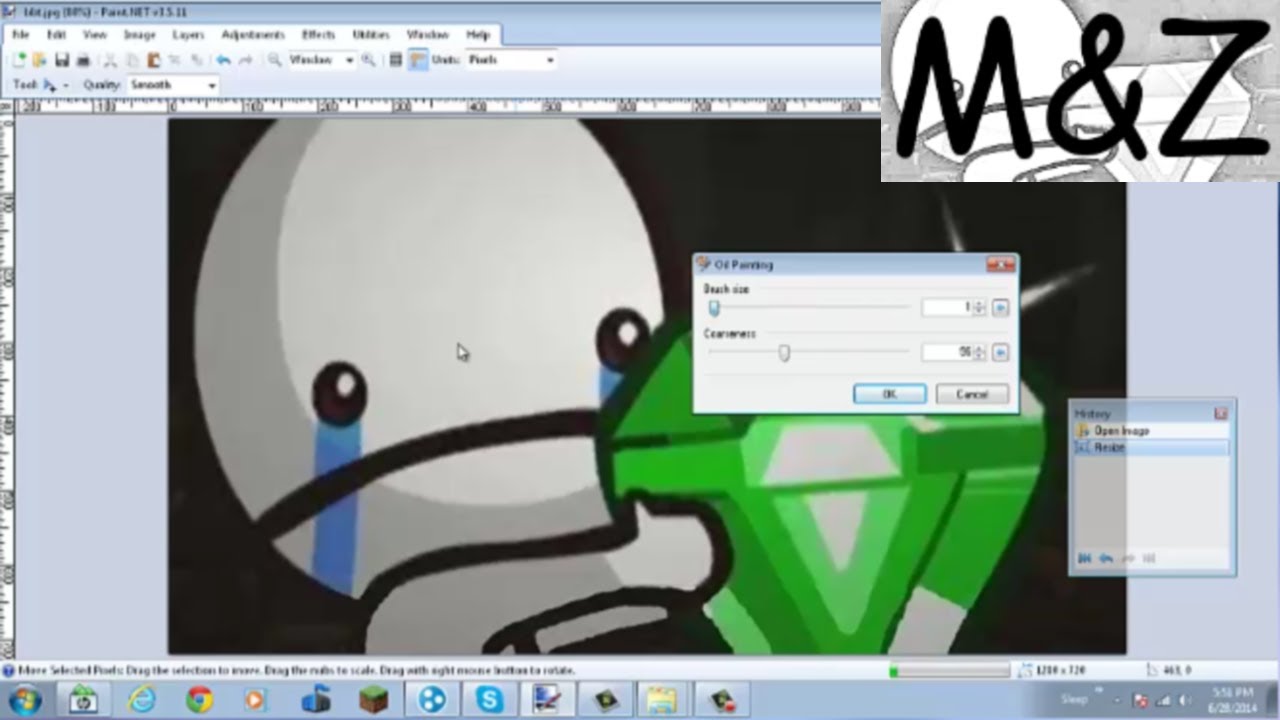Select Resize entry in History panel

(1151, 447)
